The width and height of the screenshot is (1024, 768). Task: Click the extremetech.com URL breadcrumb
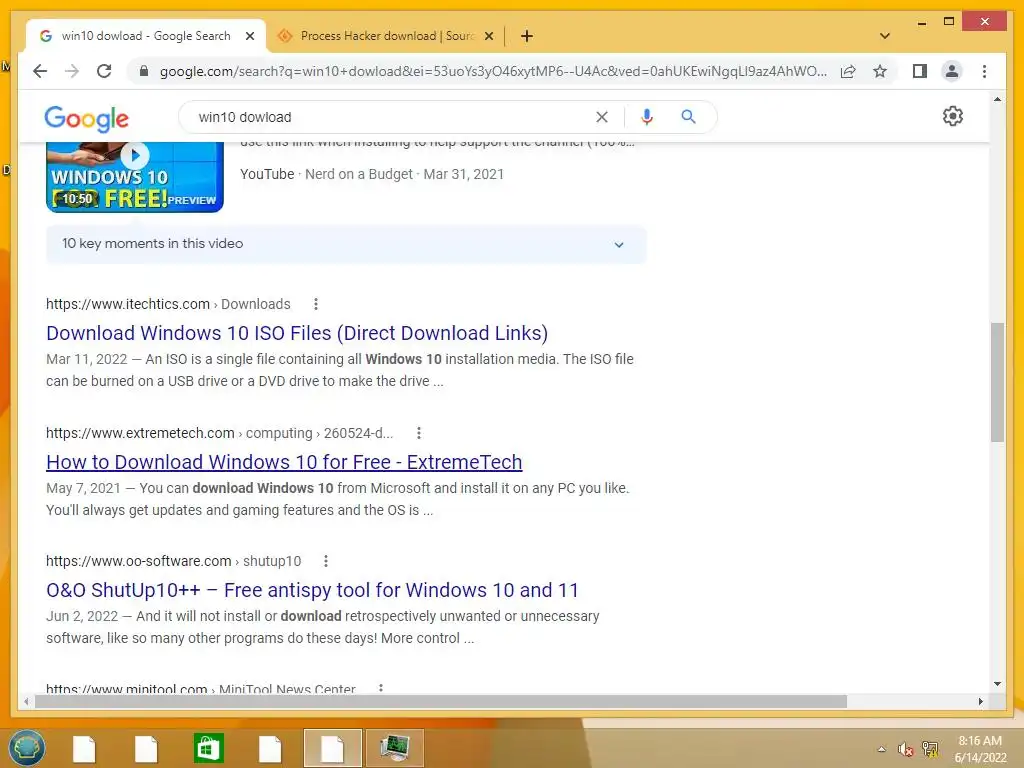coord(219,433)
